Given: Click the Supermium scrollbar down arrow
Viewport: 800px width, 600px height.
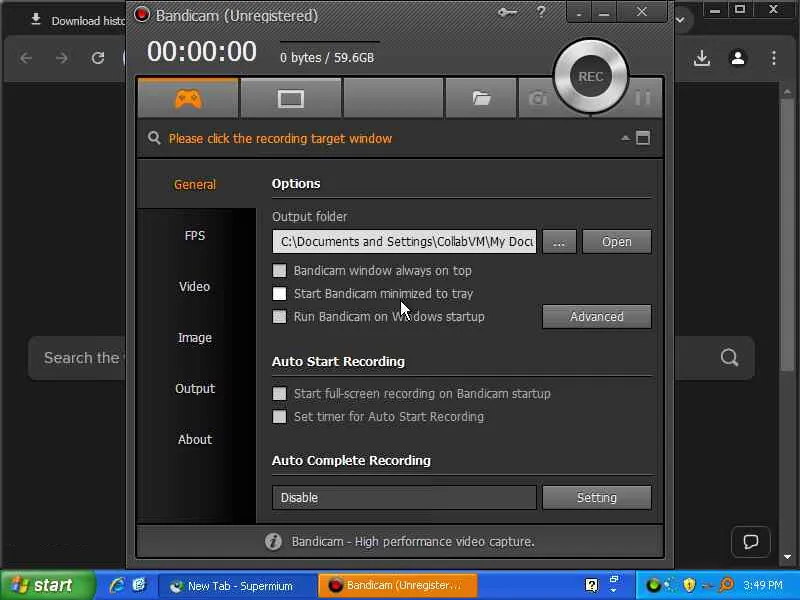Looking at the screenshot, I should point(787,557).
